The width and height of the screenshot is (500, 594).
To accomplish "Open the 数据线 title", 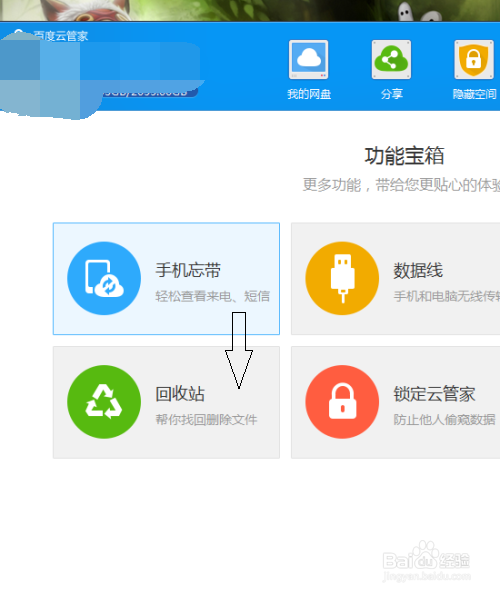I will coord(418,270).
